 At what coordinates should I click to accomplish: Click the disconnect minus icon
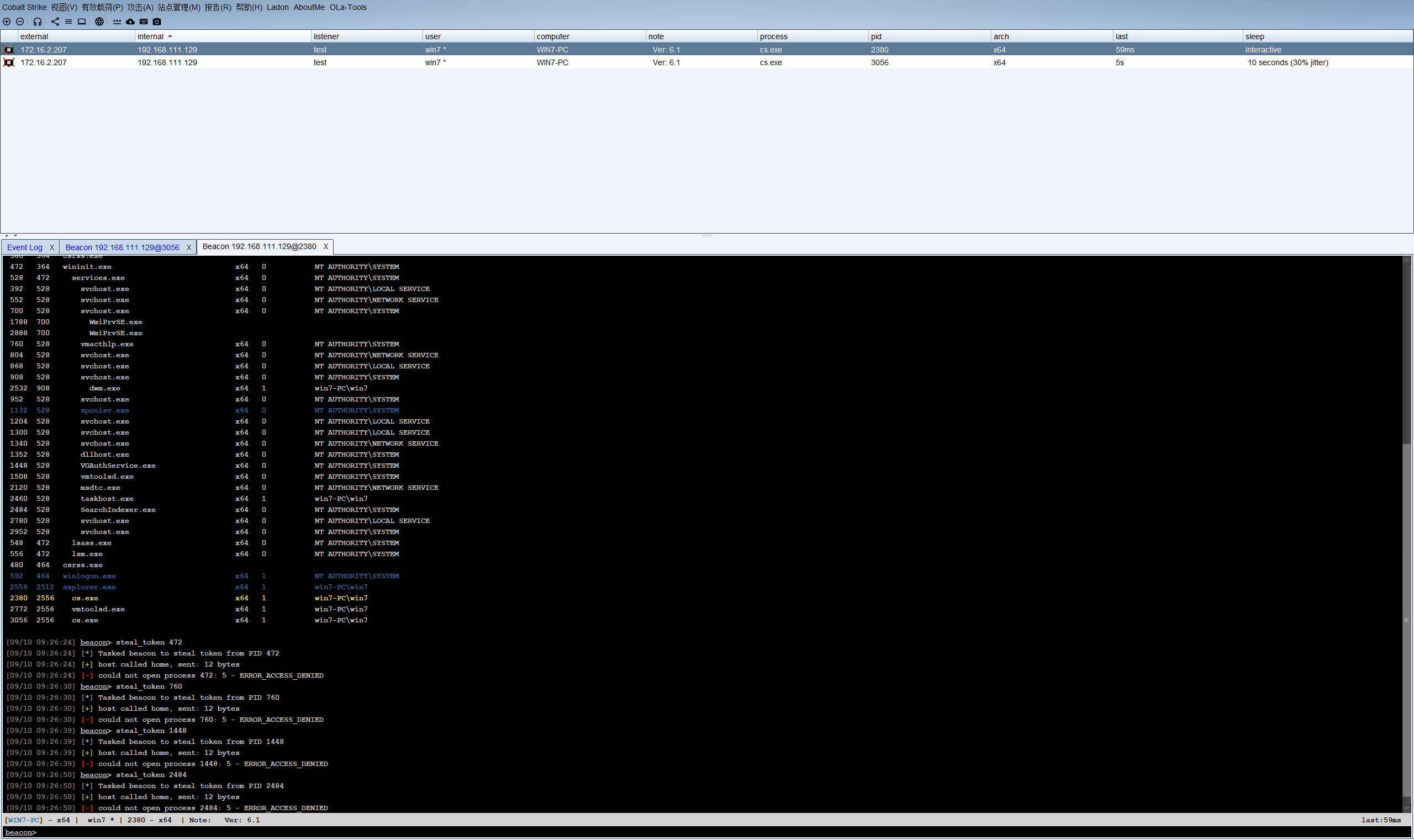[x=20, y=22]
